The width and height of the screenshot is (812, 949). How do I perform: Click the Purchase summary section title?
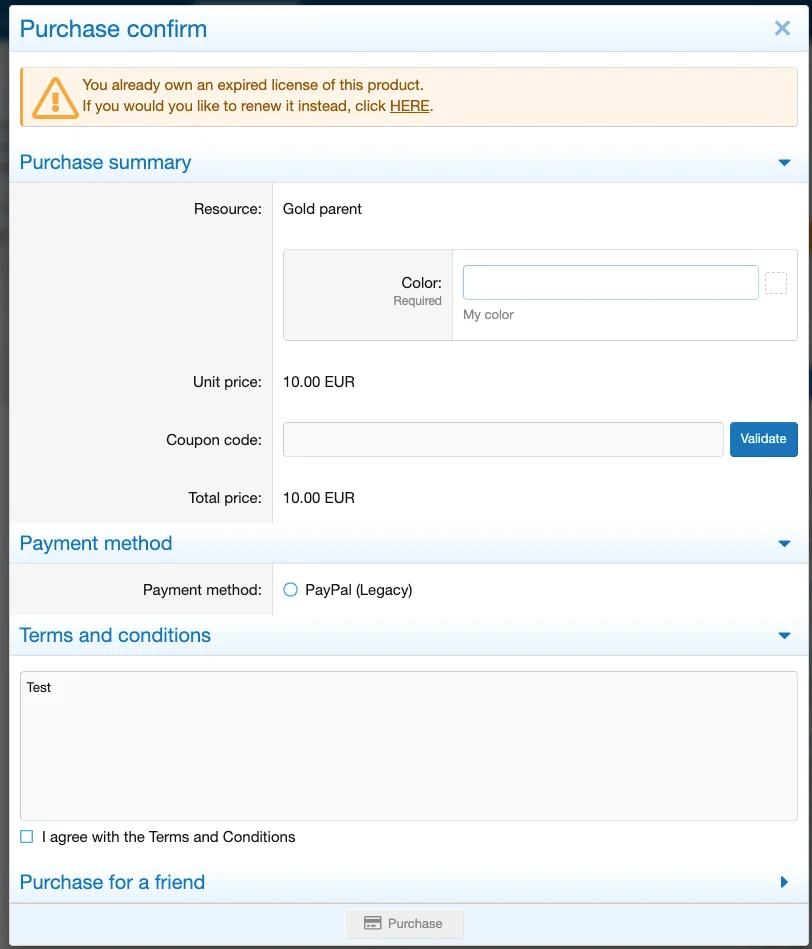pyautogui.click(x=105, y=163)
